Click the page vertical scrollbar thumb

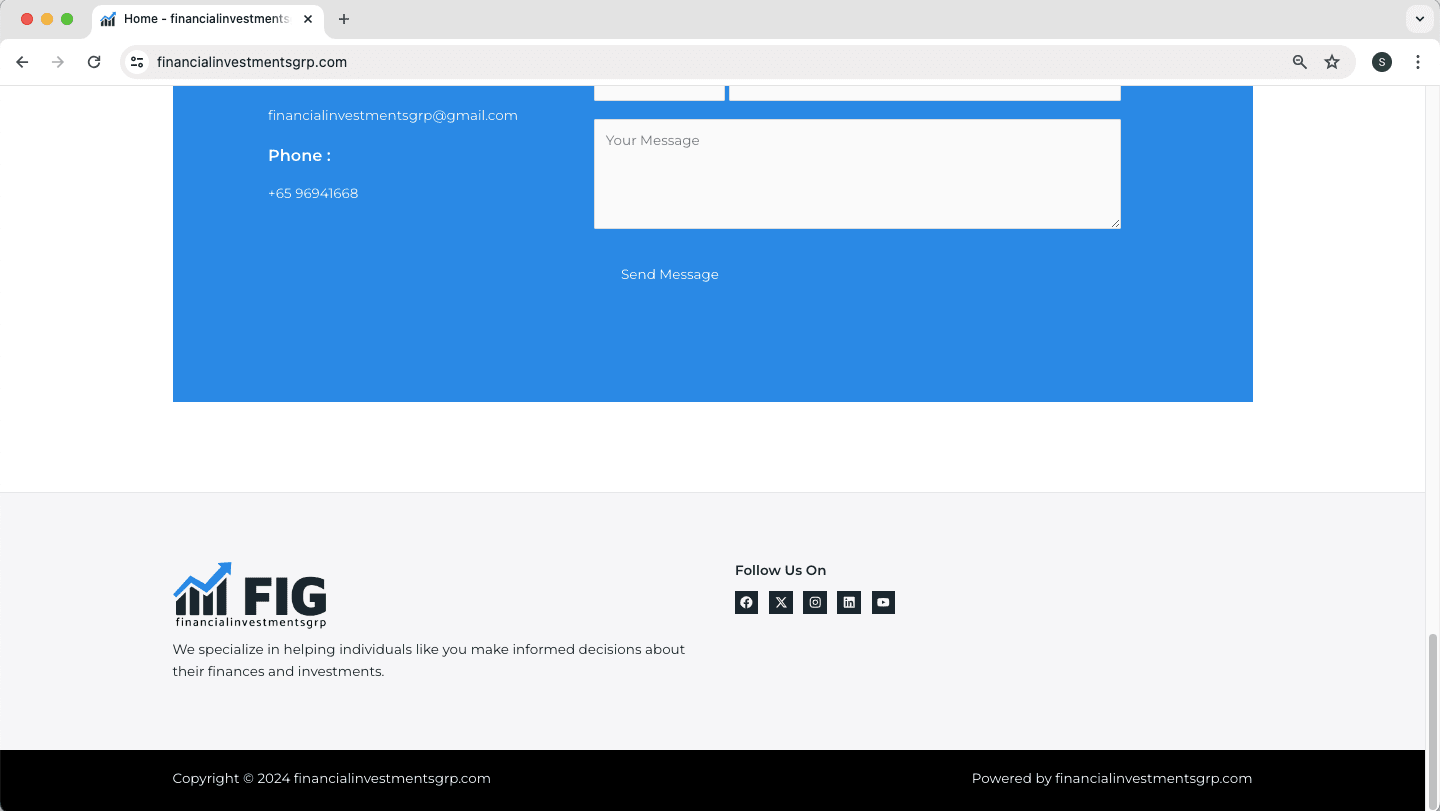point(1432,720)
